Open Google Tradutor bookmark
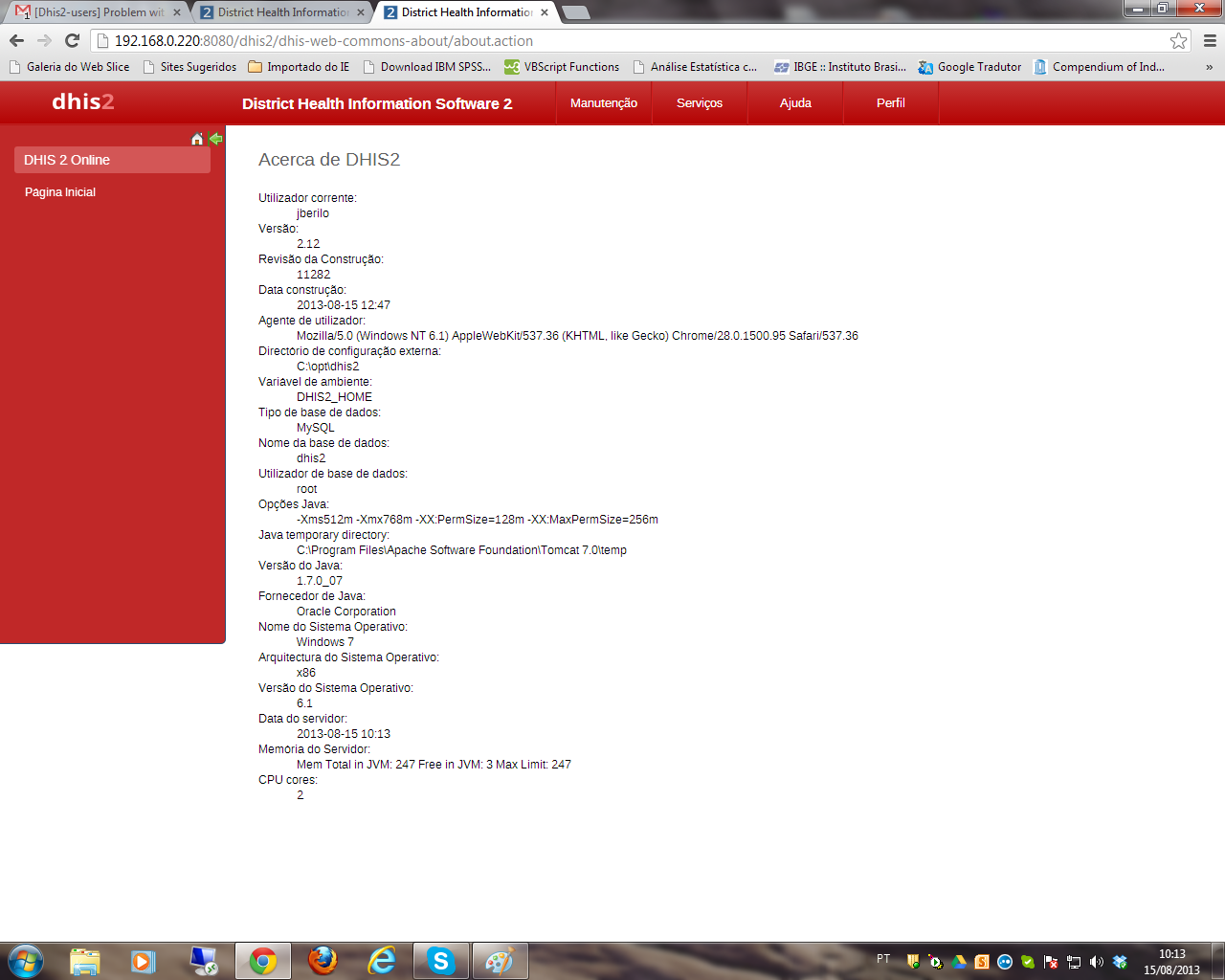Screen dimensions: 1225x980 pos(969,67)
